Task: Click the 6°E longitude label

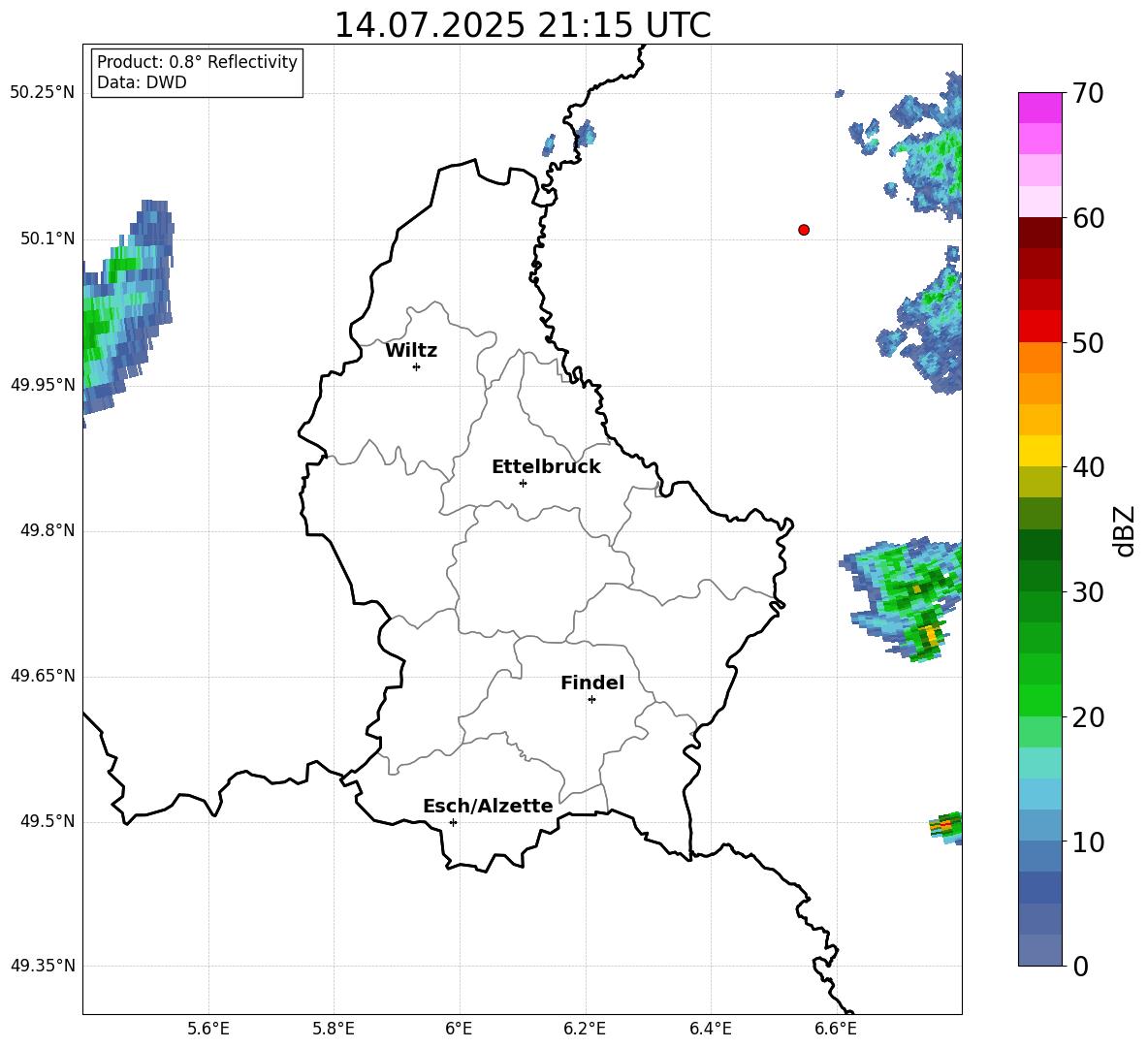Action: tap(459, 1029)
